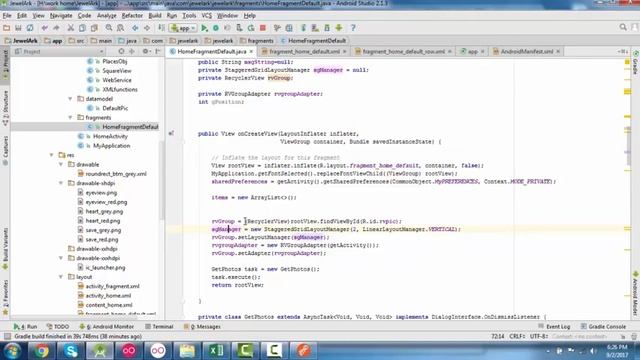Run the app with the green play icon
640x360 pixels.
click(204, 28)
